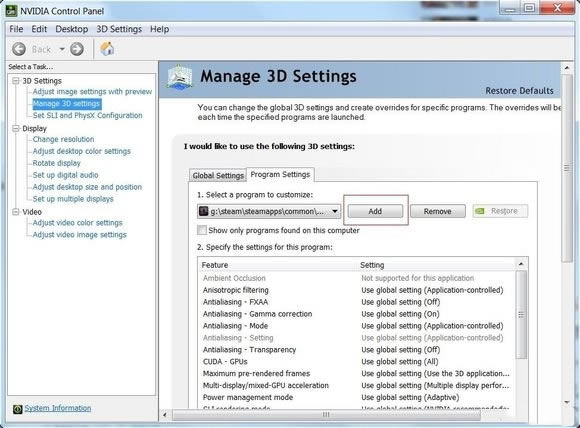
Task: Collapse the Video tree node
Action: click(x=16, y=212)
